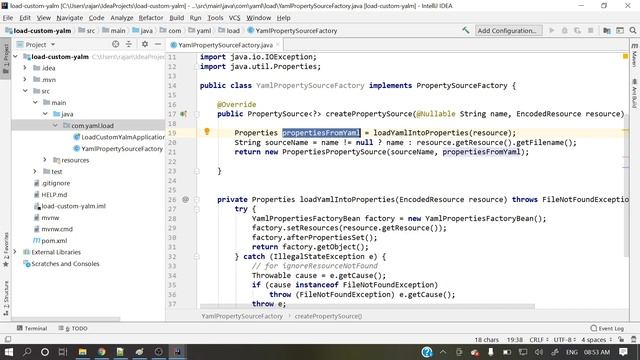This screenshot has width=640, height=360.
Task: Open the VCS menu
Action: [x=234, y=18]
